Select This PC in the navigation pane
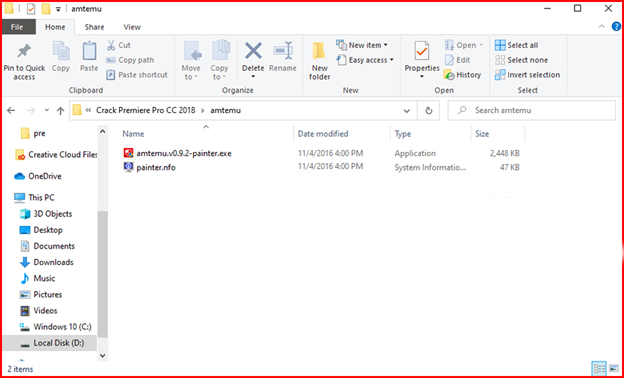The width and height of the screenshot is (624, 378). pyautogui.click(x=34, y=197)
